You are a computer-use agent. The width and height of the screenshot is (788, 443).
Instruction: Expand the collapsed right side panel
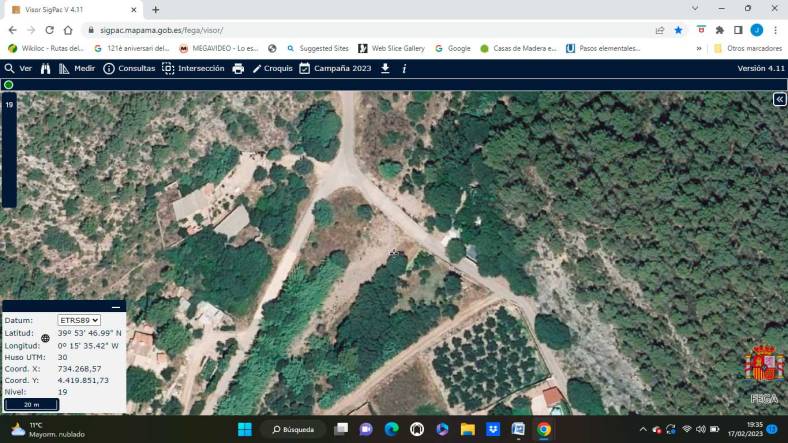779,99
